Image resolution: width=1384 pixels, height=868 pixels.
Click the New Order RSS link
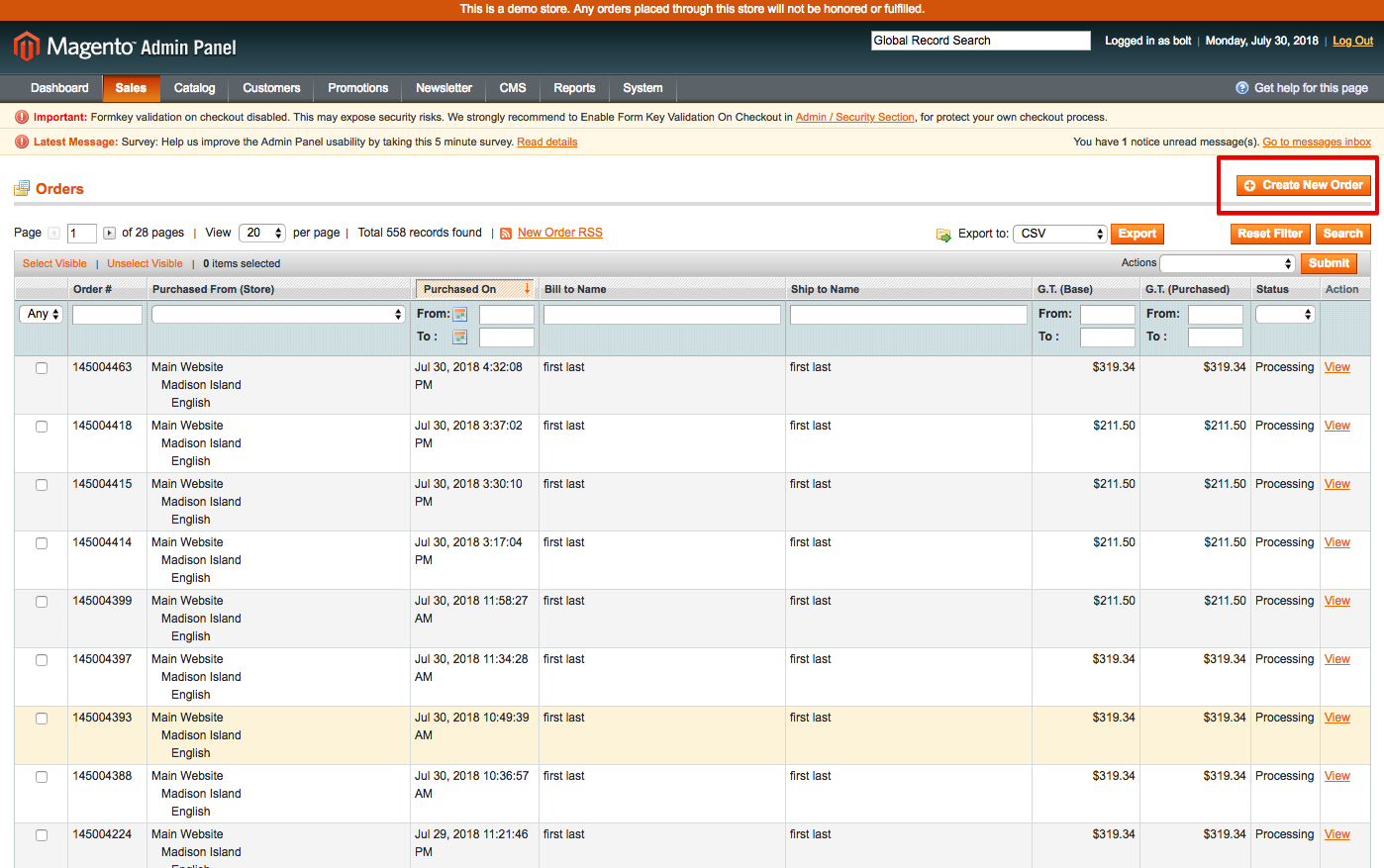(560, 233)
